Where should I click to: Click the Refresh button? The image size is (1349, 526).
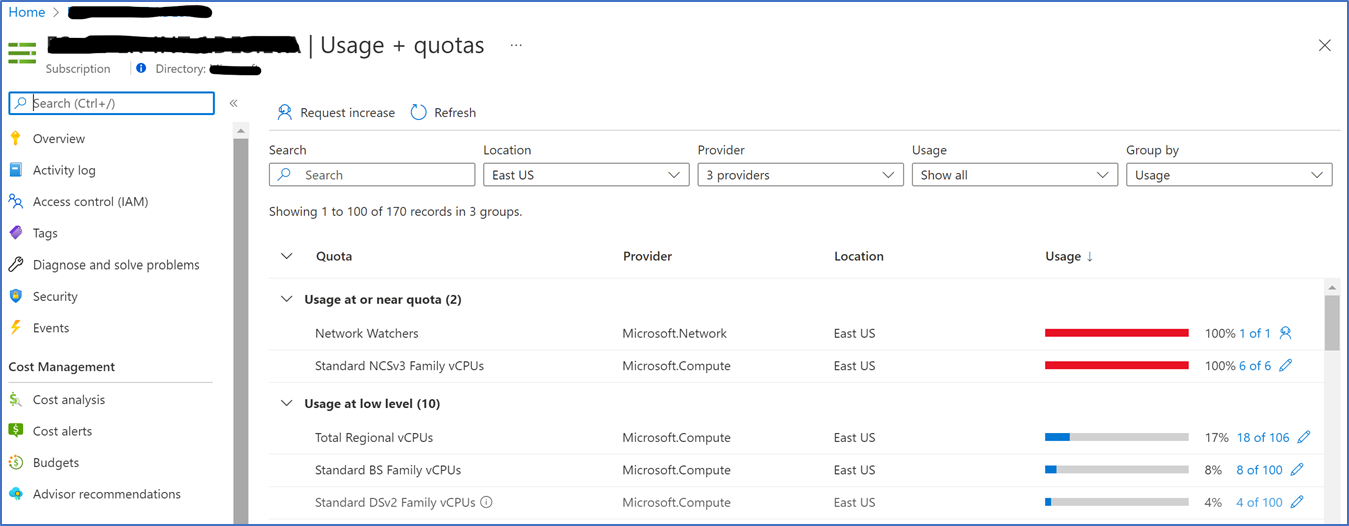(443, 112)
